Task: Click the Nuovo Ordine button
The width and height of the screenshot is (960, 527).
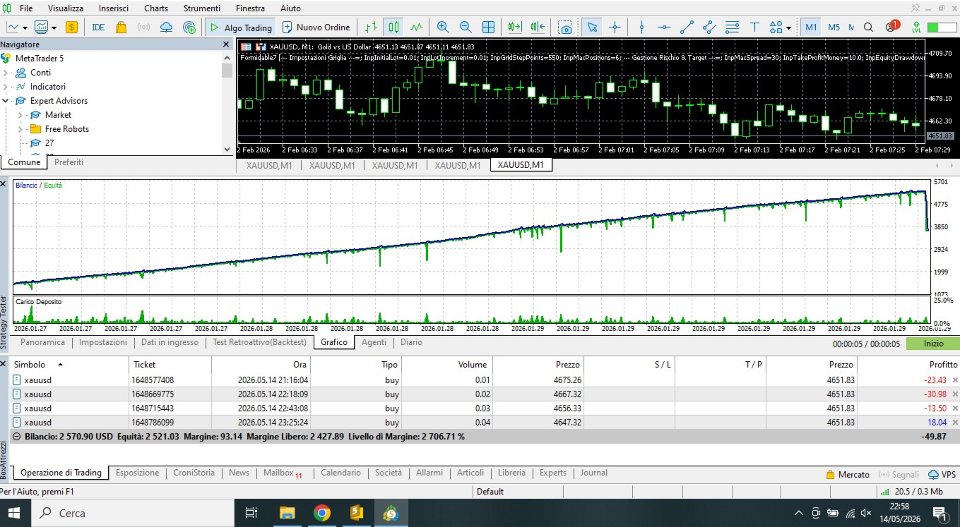Action: pos(316,27)
